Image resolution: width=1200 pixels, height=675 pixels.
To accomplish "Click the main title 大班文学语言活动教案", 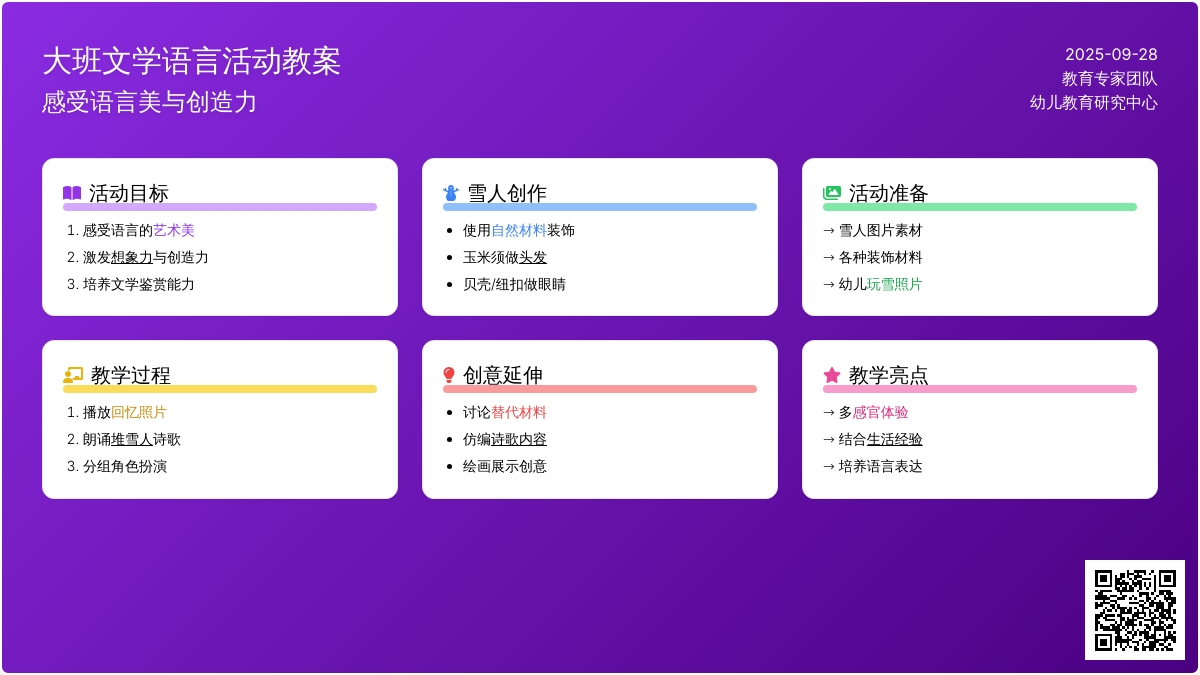I will (192, 61).
